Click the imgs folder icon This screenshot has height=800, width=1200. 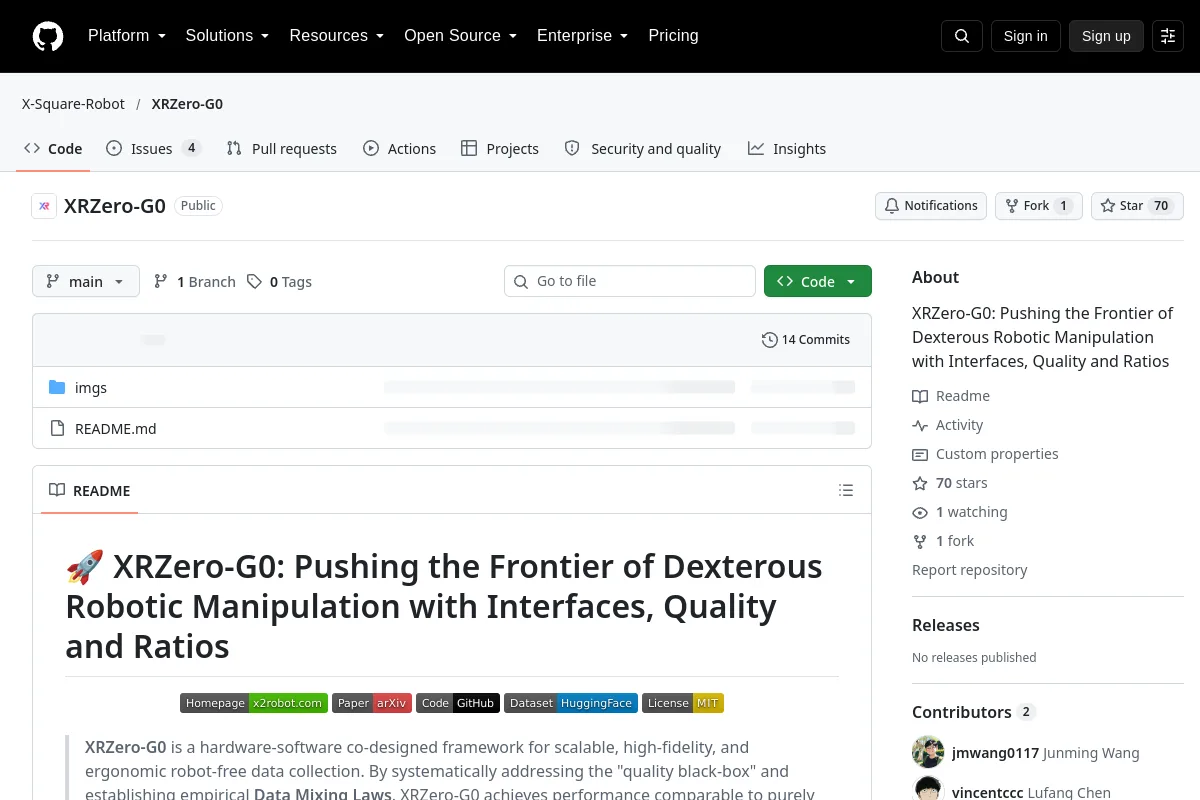(57, 388)
